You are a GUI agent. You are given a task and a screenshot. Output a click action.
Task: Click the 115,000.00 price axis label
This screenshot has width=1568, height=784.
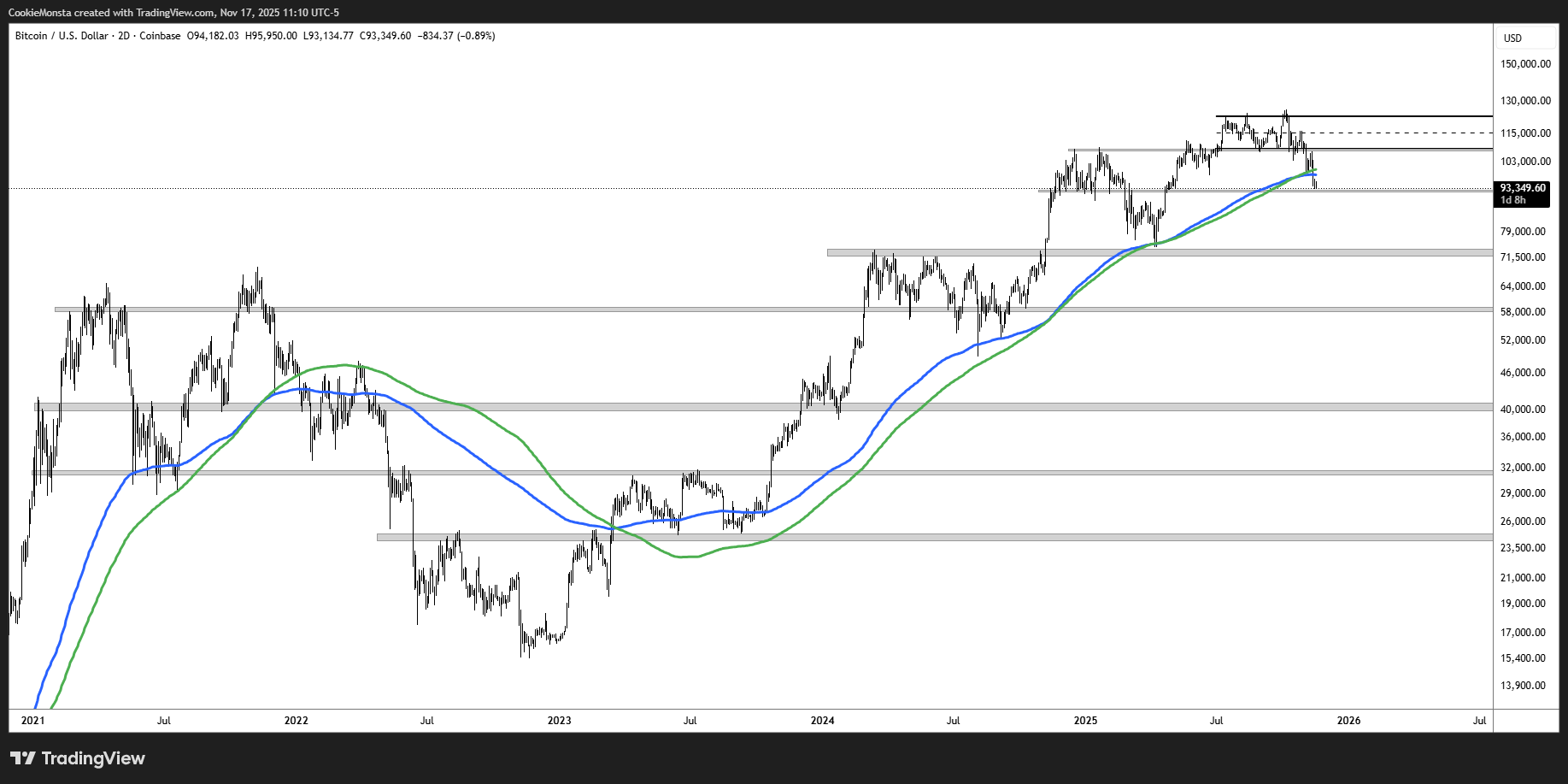pyautogui.click(x=1525, y=133)
